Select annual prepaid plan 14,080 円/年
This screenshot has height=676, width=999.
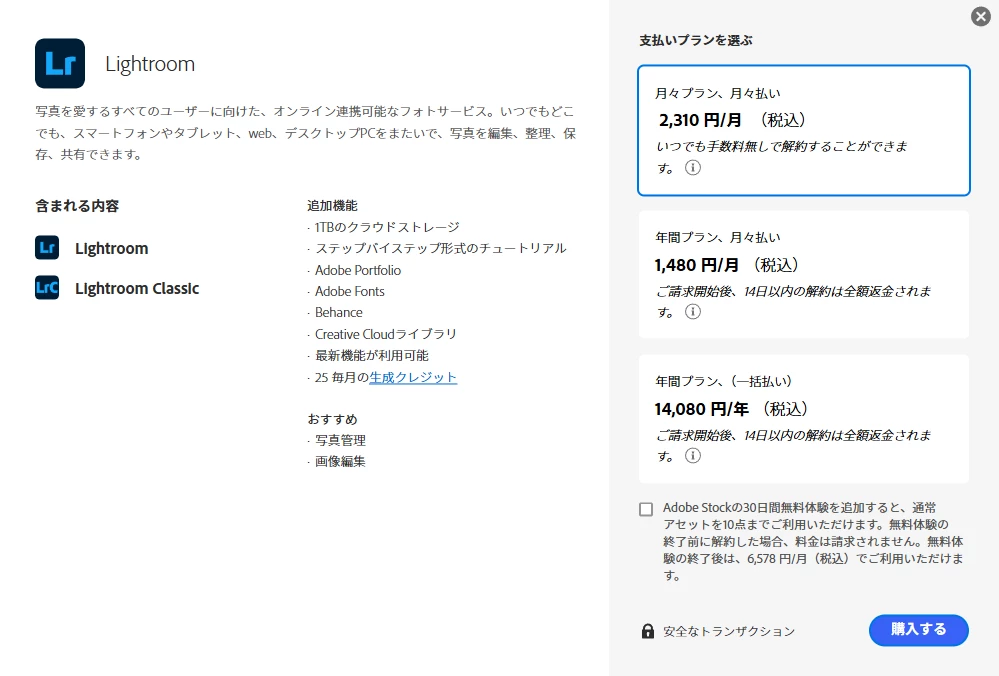[803, 419]
